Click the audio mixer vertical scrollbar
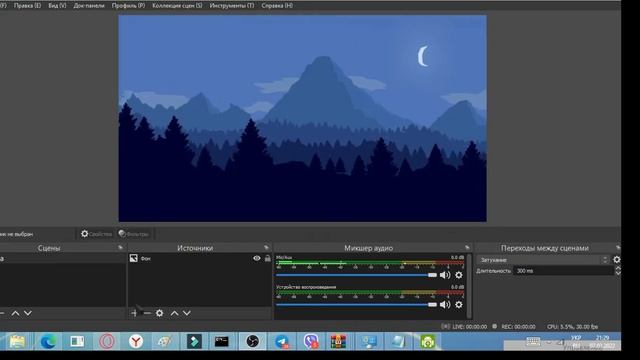Image resolution: width=640 pixels, height=360 pixels. (469, 286)
